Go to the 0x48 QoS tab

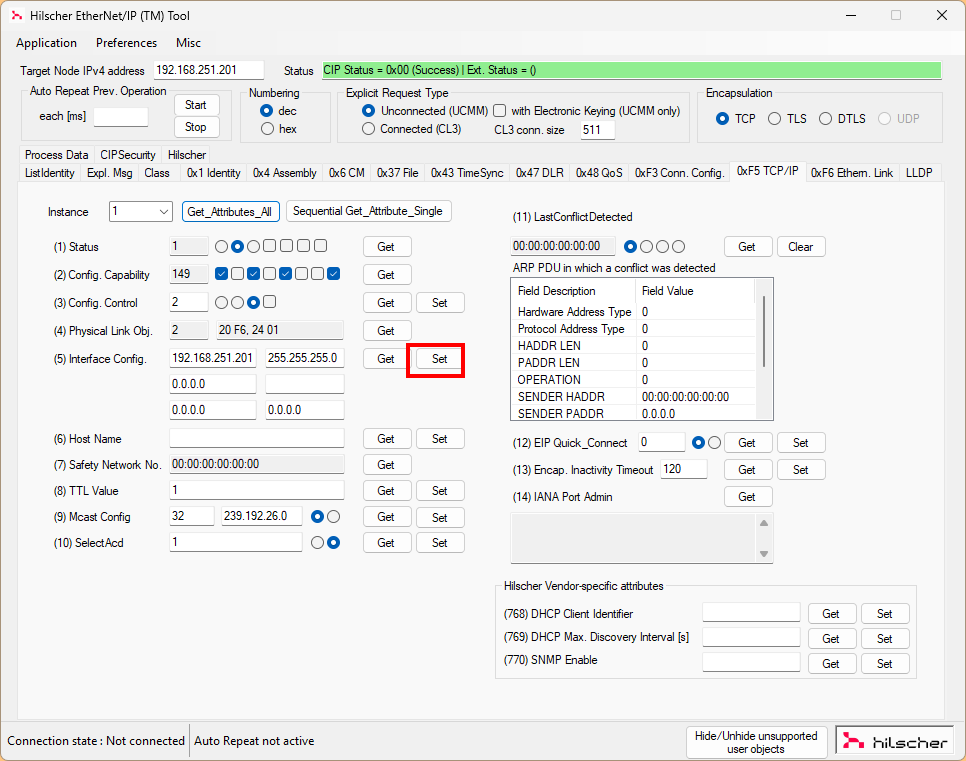[x=599, y=173]
